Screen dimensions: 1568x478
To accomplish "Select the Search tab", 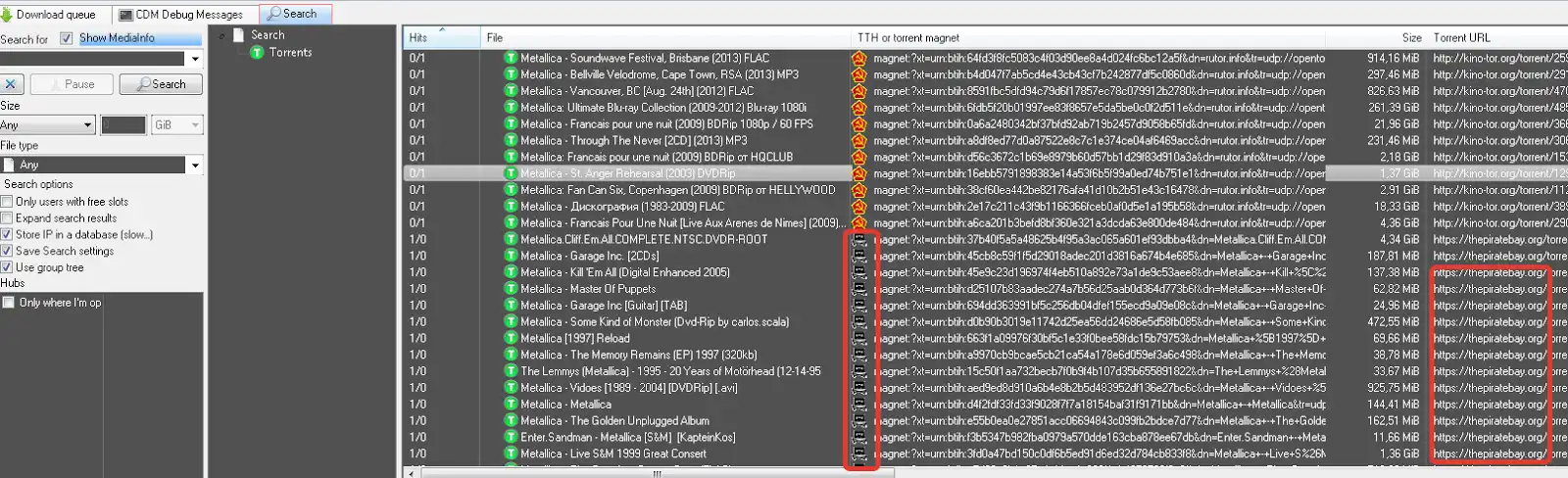I will (295, 14).
